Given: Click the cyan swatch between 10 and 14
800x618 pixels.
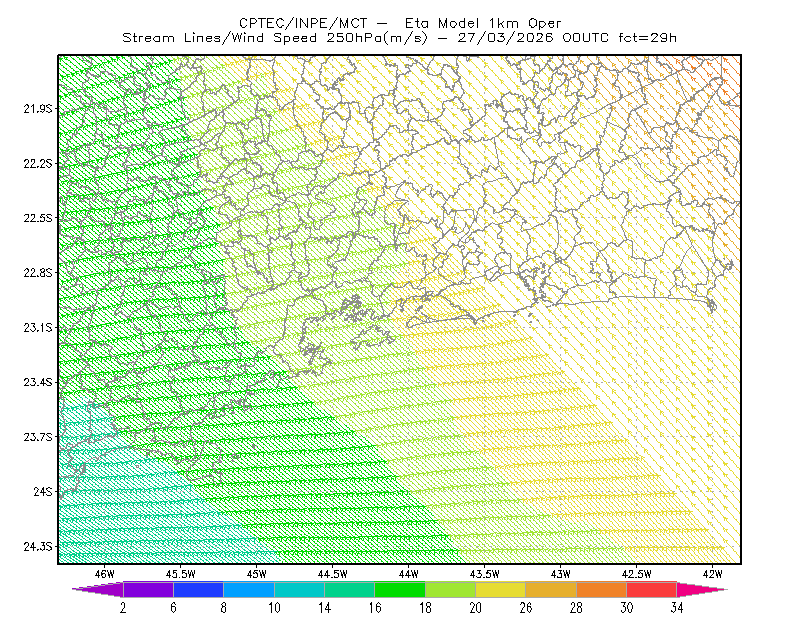Looking at the screenshot, I should [299, 589].
